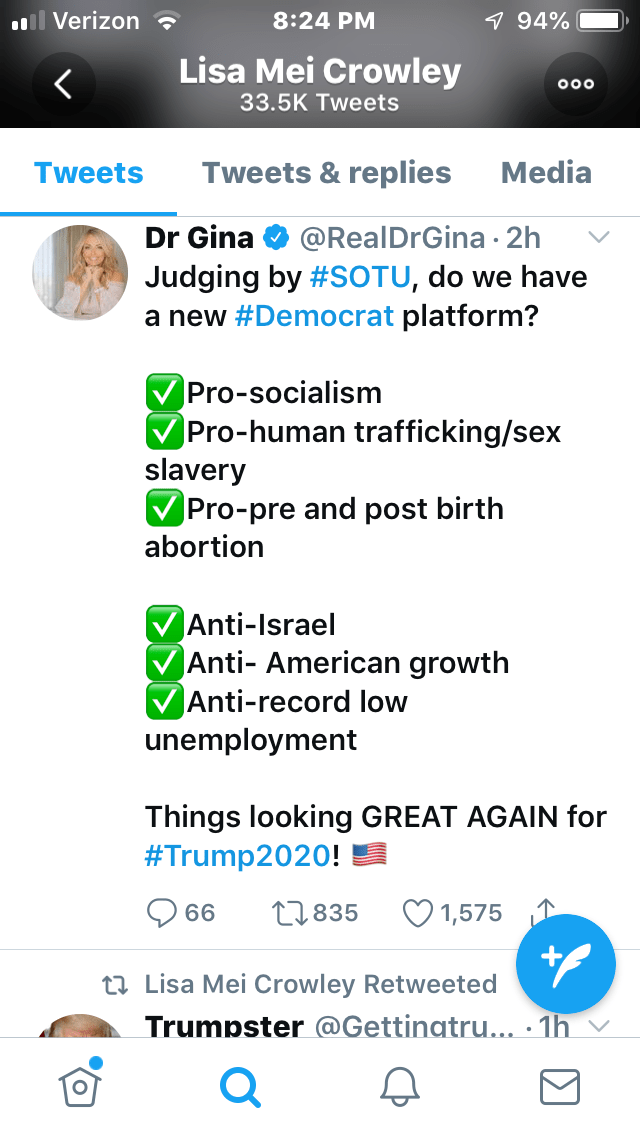Expand the caret menu on Trumpster's tweet
Image resolution: width=640 pixels, height=1136 pixels.
(598, 1026)
